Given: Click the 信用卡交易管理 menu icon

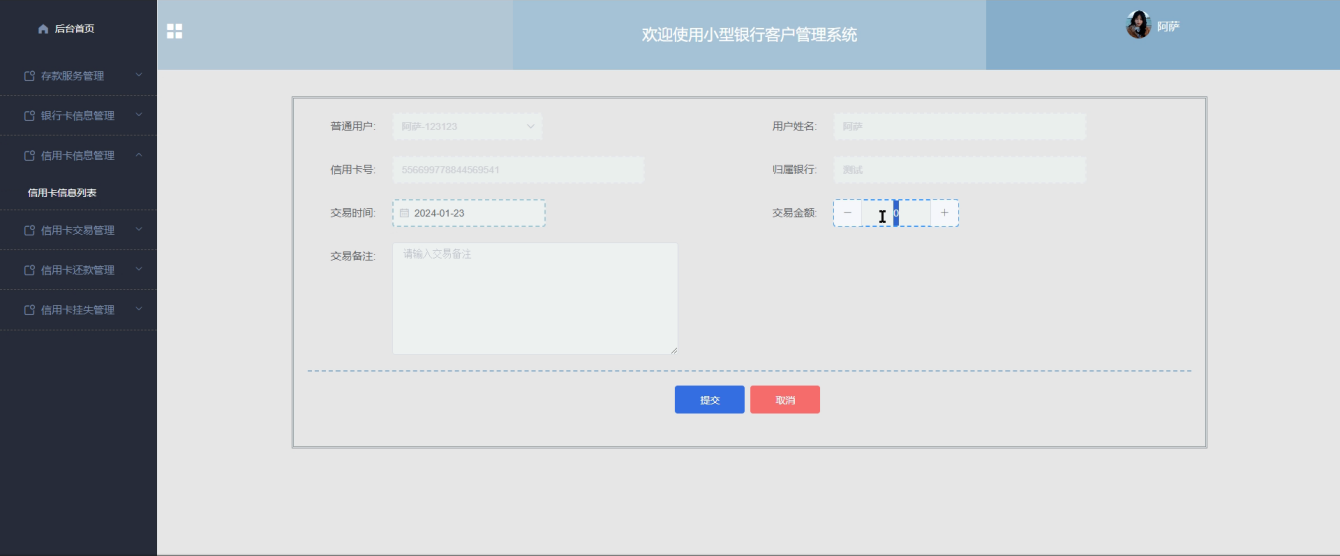Looking at the screenshot, I should pyautogui.click(x=30, y=230).
